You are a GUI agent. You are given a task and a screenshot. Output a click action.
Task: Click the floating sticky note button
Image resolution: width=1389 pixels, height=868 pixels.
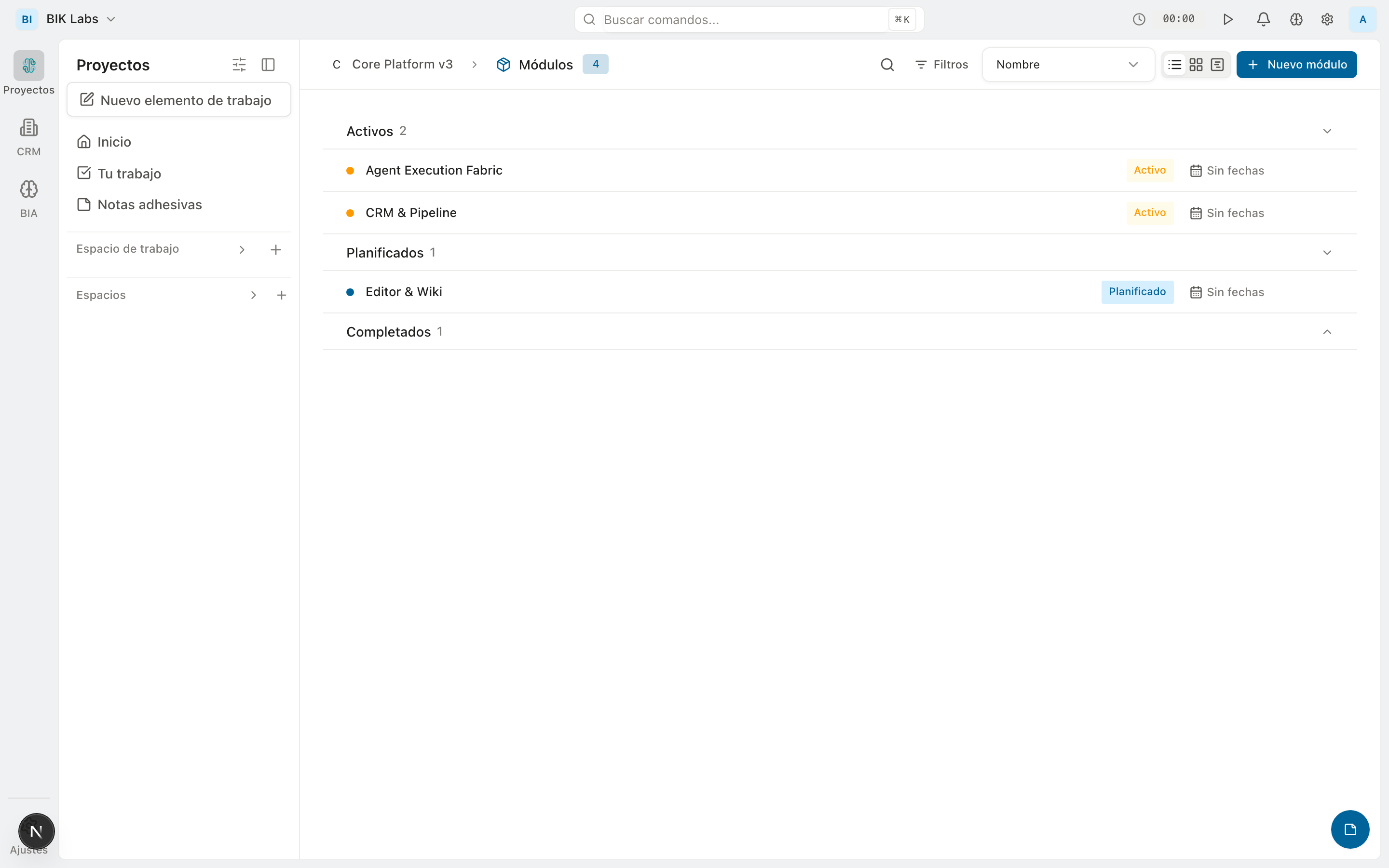1349,829
